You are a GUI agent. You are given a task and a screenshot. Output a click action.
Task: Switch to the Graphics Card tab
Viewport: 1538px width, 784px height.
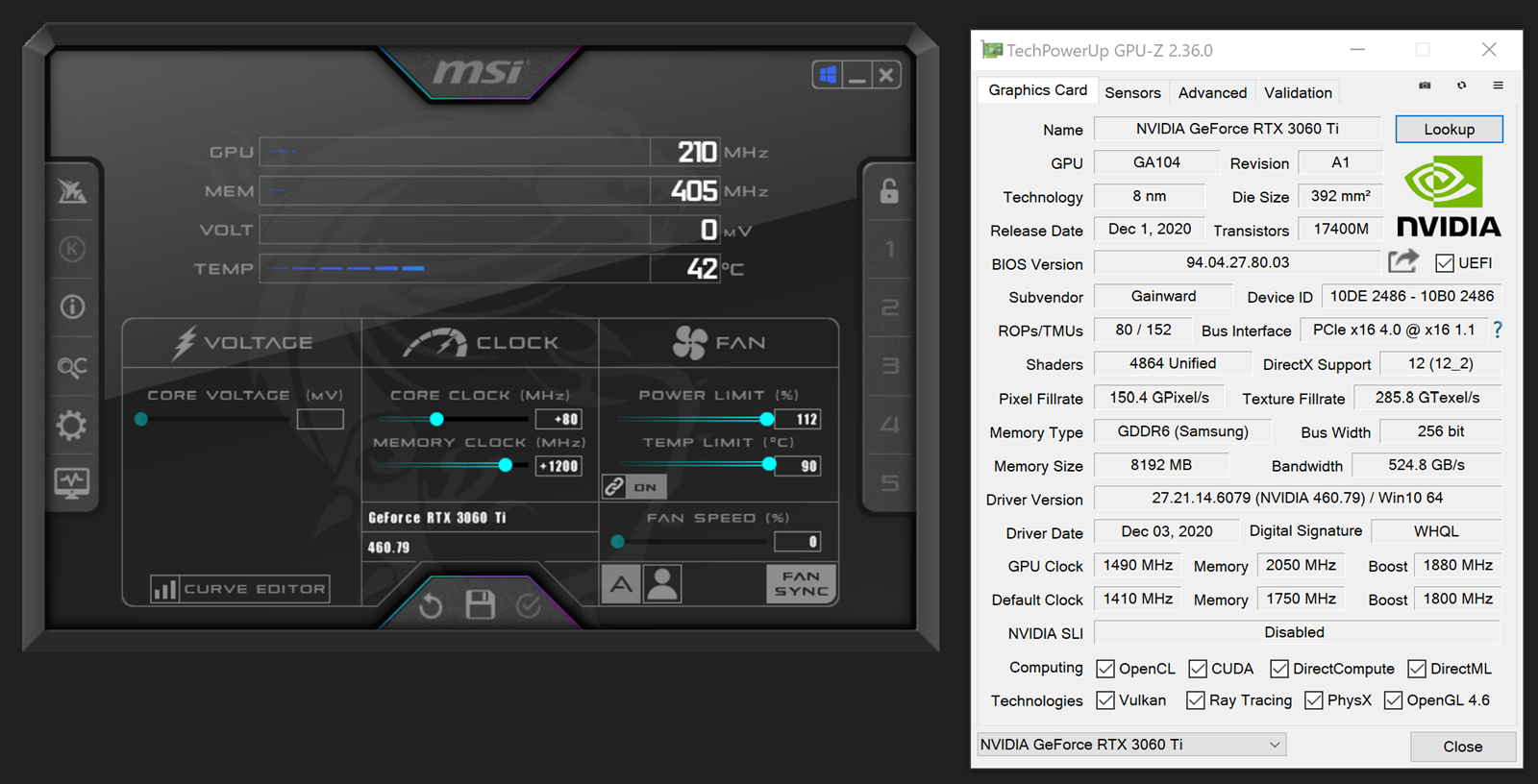coord(1038,90)
